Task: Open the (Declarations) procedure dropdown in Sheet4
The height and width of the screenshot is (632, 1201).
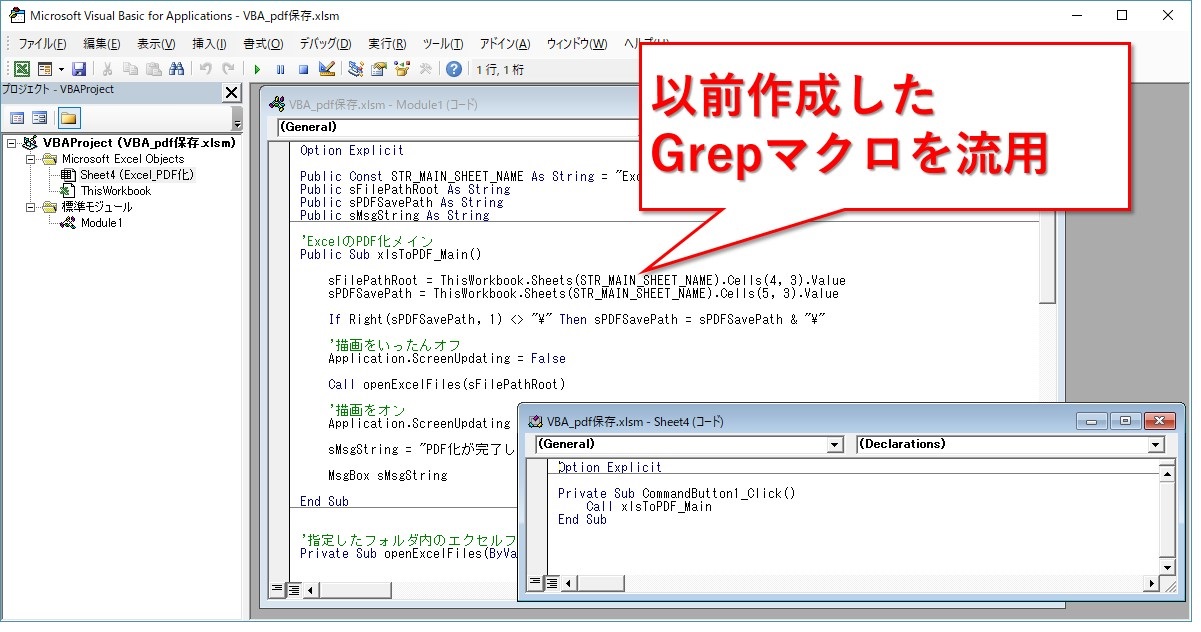Action: click(1156, 445)
